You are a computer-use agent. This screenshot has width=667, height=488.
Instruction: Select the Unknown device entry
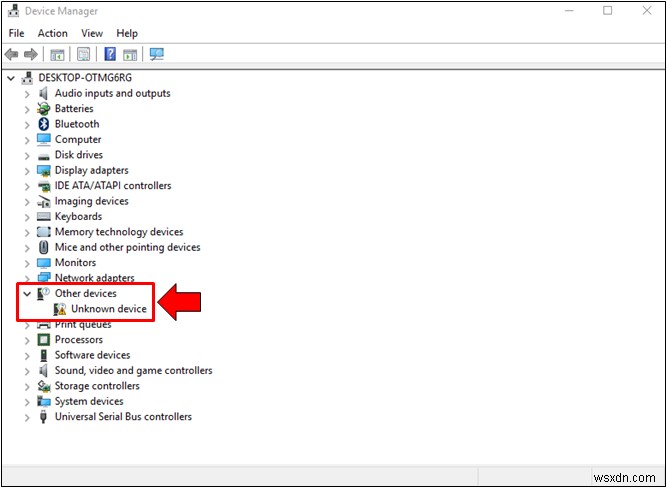(x=109, y=309)
